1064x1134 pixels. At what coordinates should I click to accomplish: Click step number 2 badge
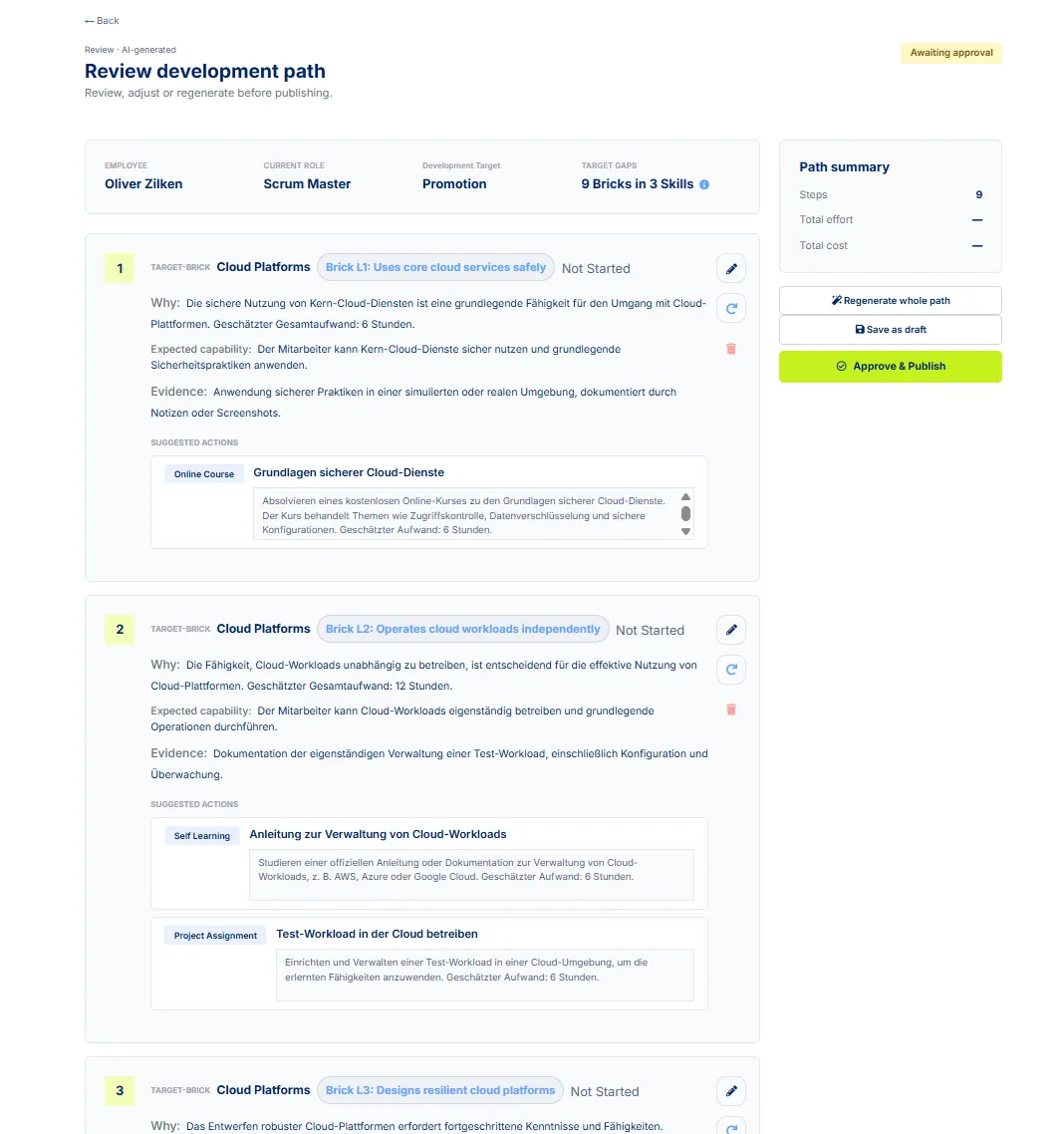pos(120,629)
